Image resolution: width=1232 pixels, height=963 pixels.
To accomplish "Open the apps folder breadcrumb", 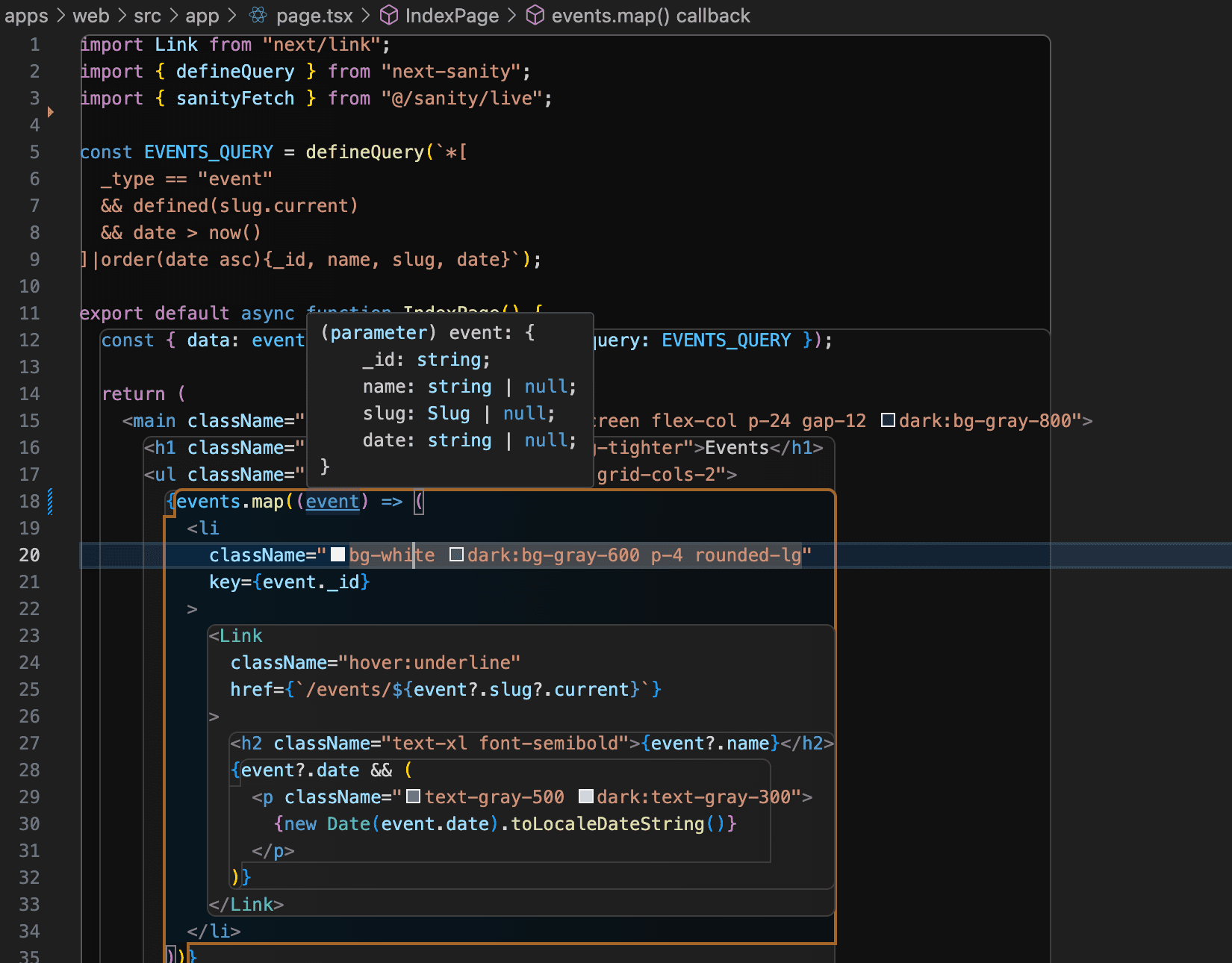I will click(x=26, y=16).
